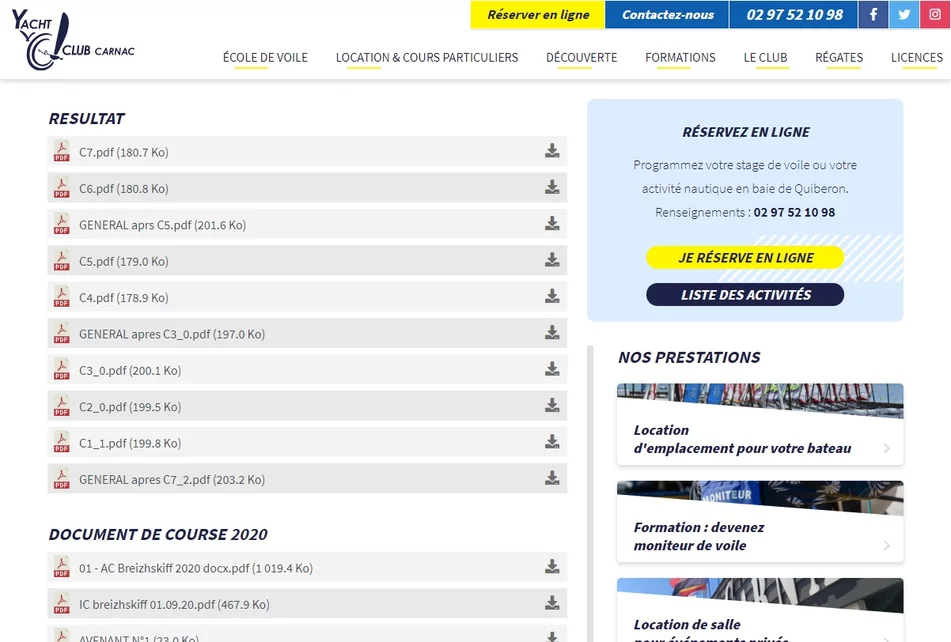Viewport: 951px width, 642px height.
Task: Download GENERAL aprs C5.pdf via arrow icon
Action: click(x=552, y=225)
